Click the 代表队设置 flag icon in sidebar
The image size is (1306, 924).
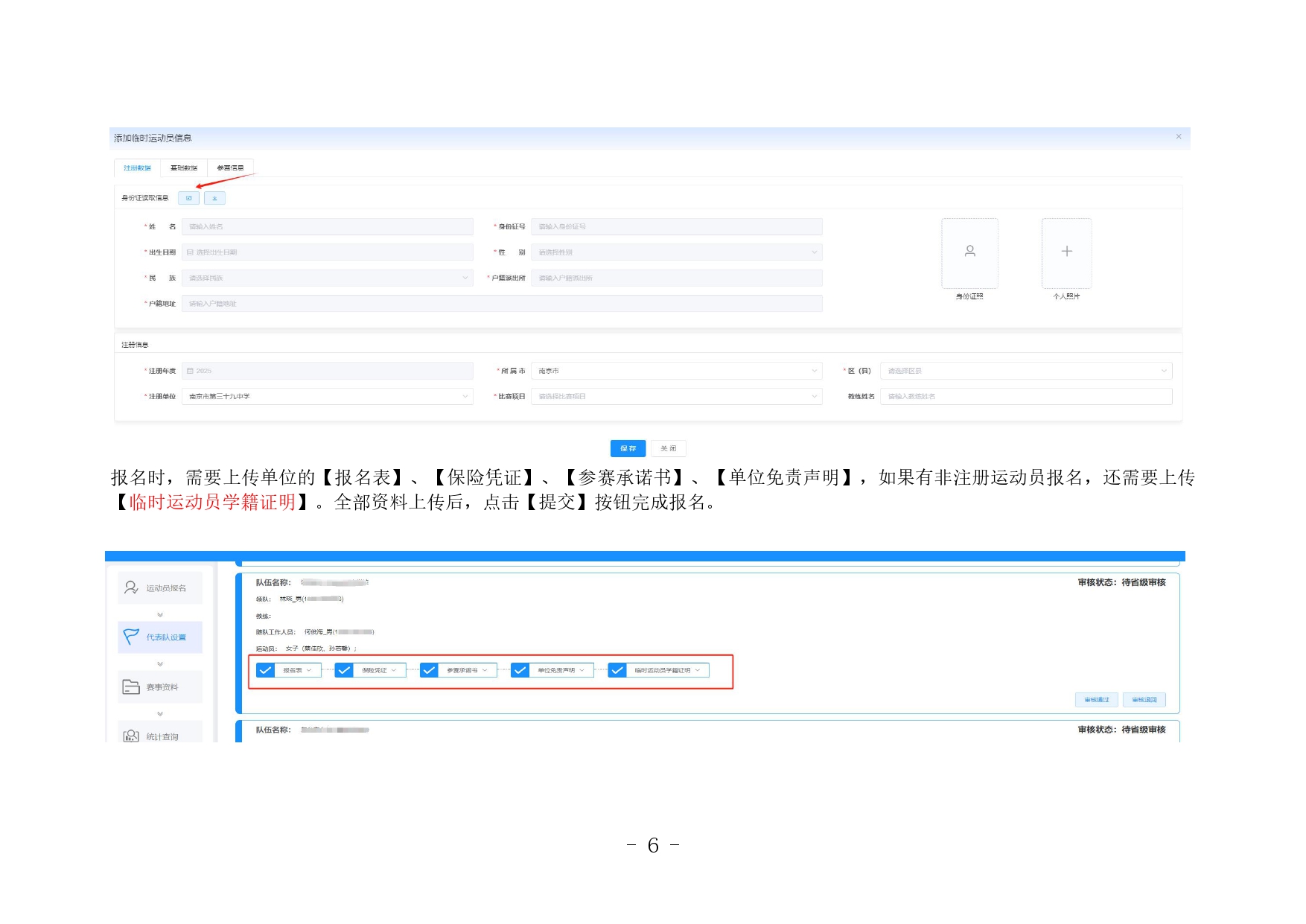tap(131, 637)
